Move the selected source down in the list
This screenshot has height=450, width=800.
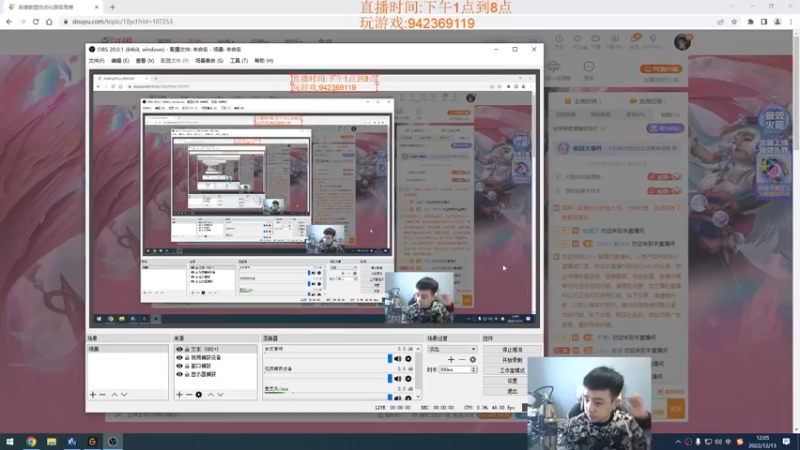220,394
